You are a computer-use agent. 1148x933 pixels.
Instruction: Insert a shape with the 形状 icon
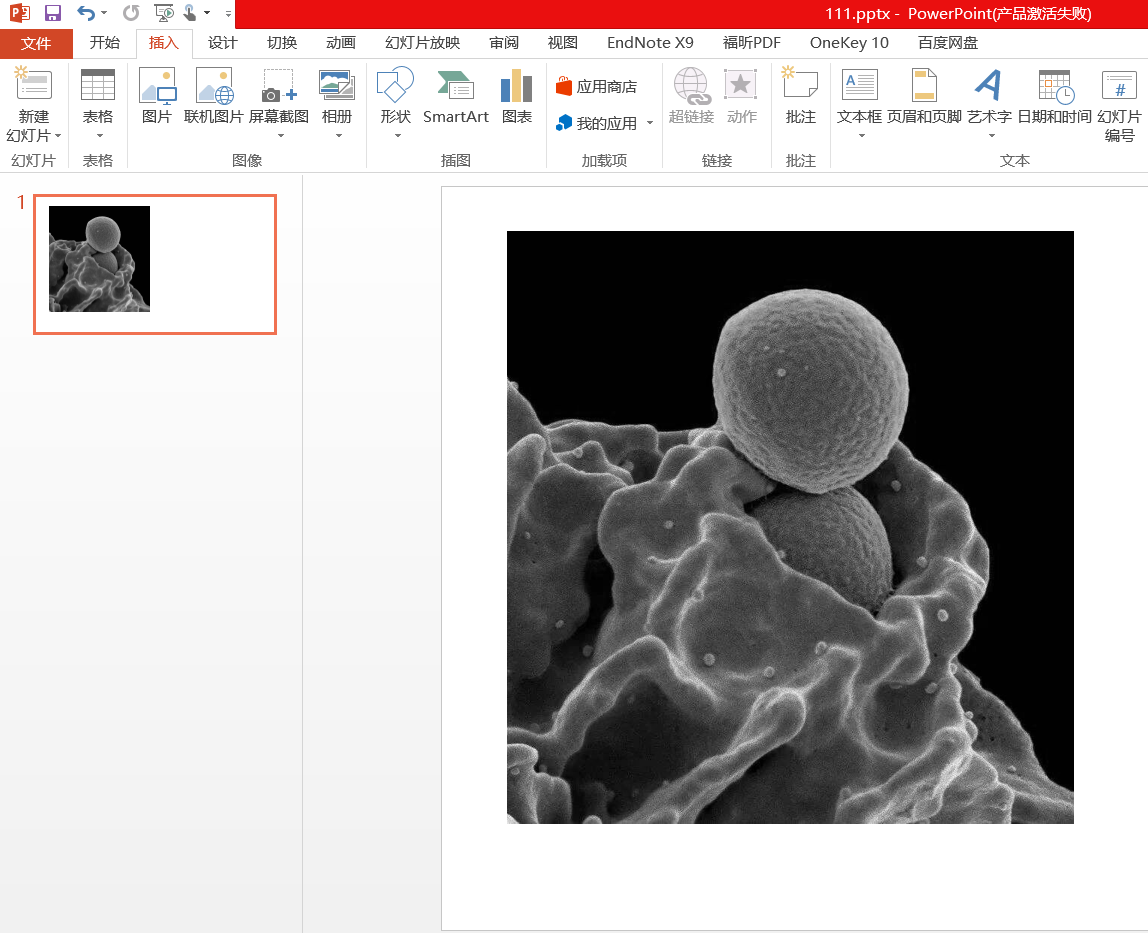point(395,86)
